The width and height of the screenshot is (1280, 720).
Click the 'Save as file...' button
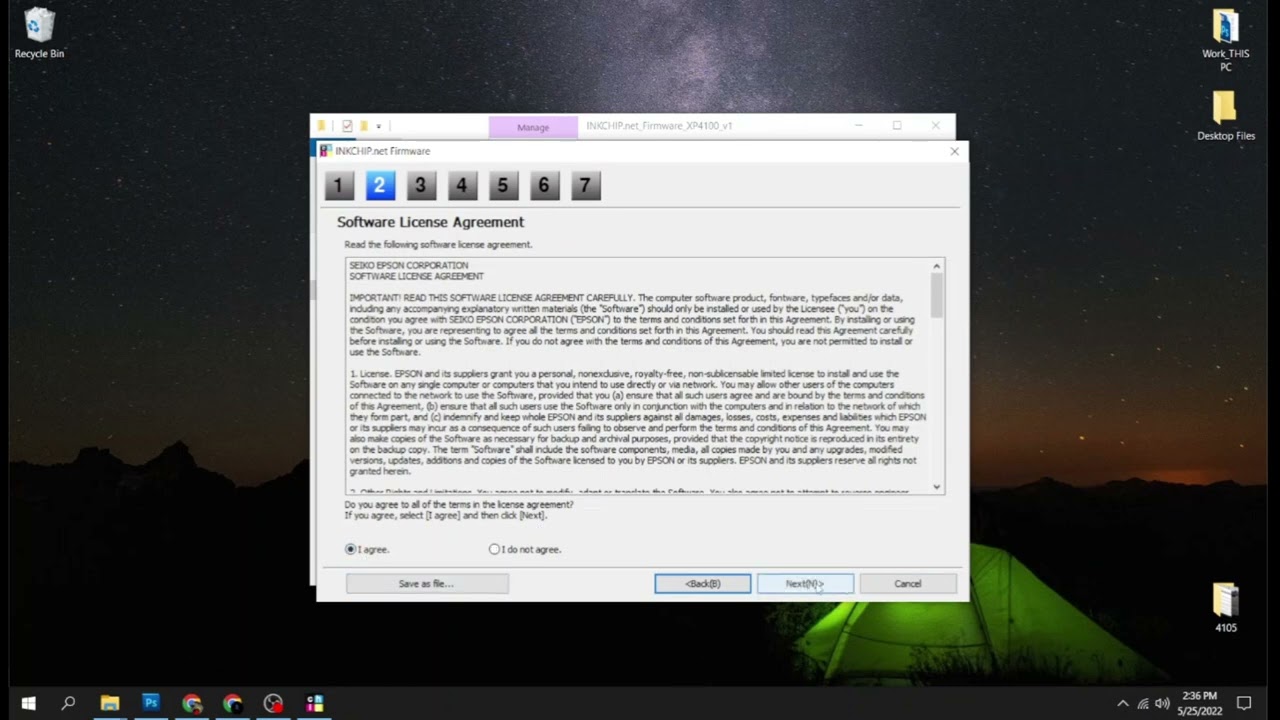tap(427, 583)
